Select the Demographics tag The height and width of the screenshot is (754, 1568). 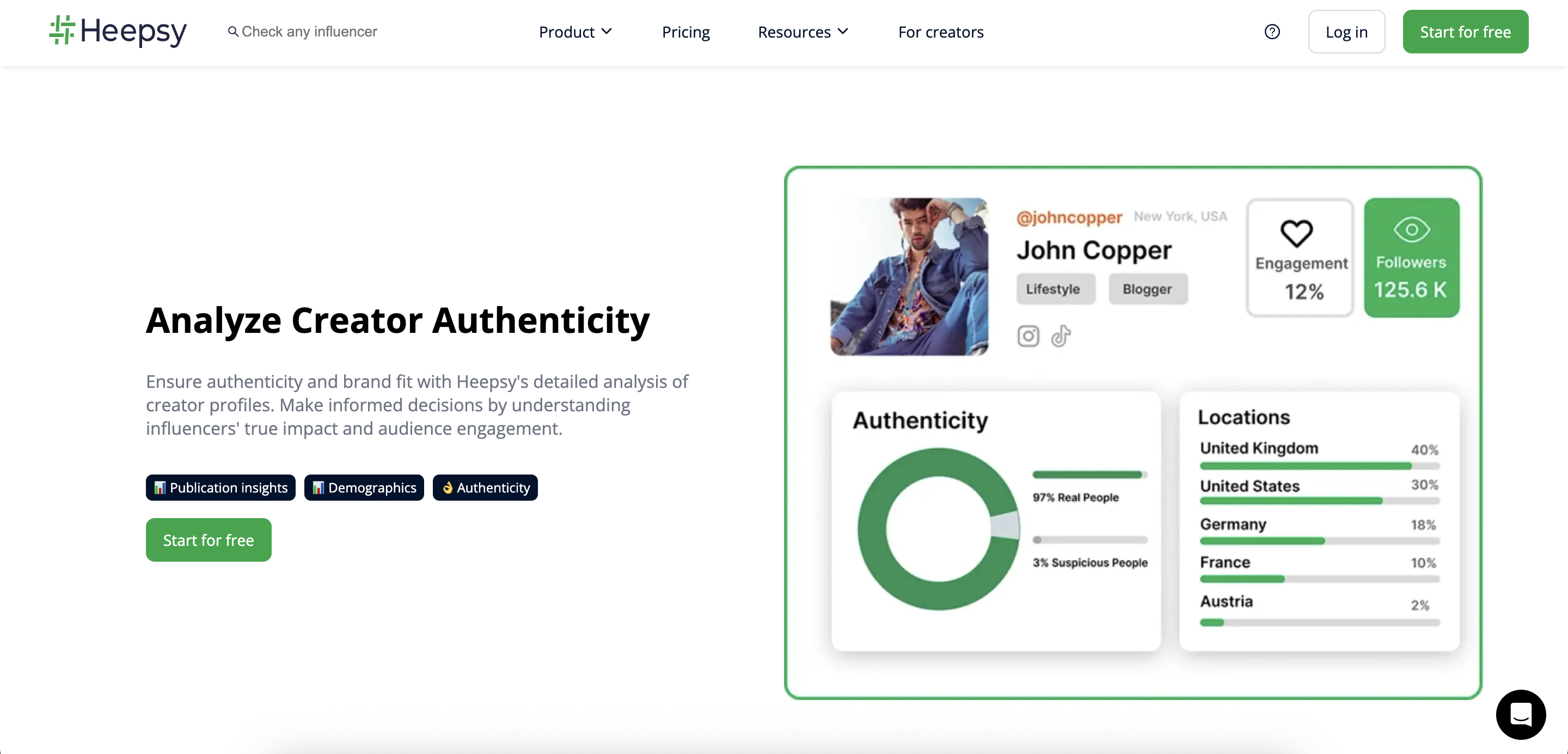point(364,487)
